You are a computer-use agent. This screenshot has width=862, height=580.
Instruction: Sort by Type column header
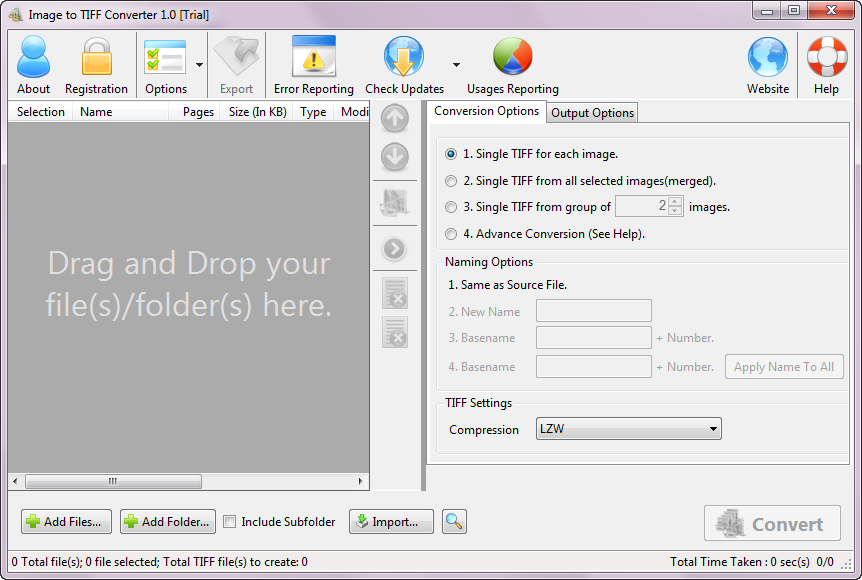pyautogui.click(x=313, y=112)
